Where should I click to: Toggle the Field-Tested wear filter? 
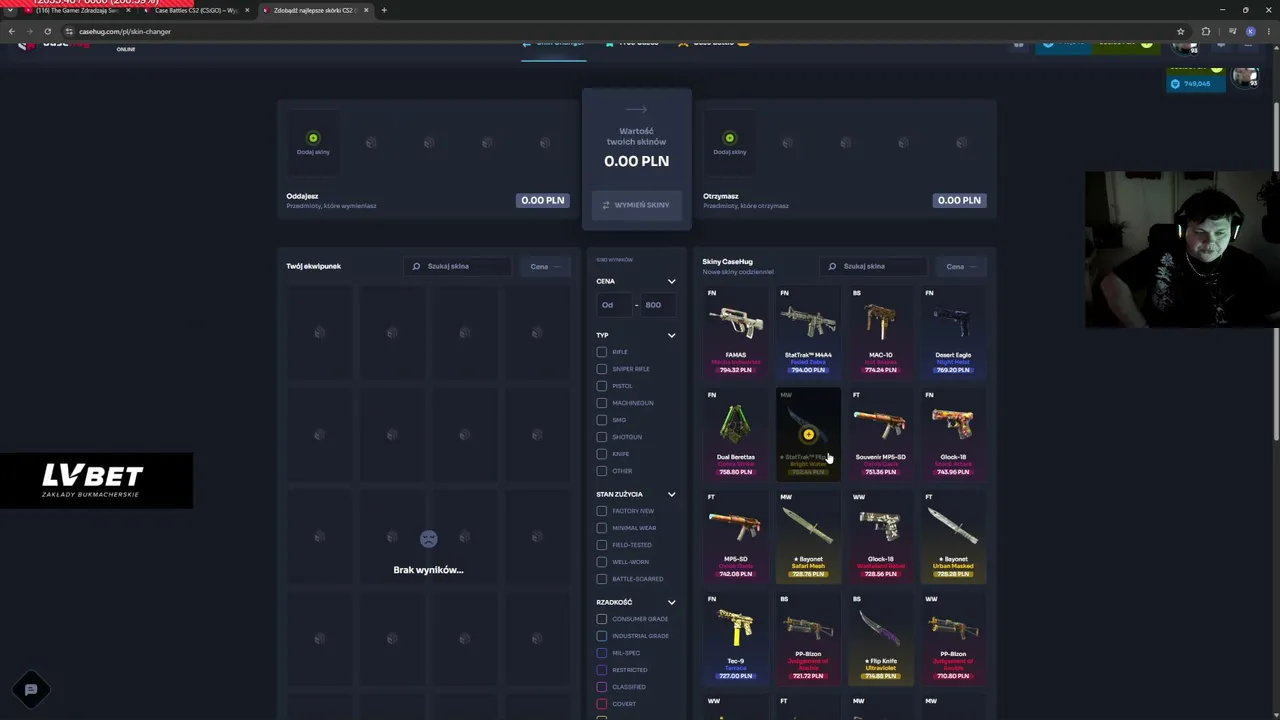tap(601, 545)
